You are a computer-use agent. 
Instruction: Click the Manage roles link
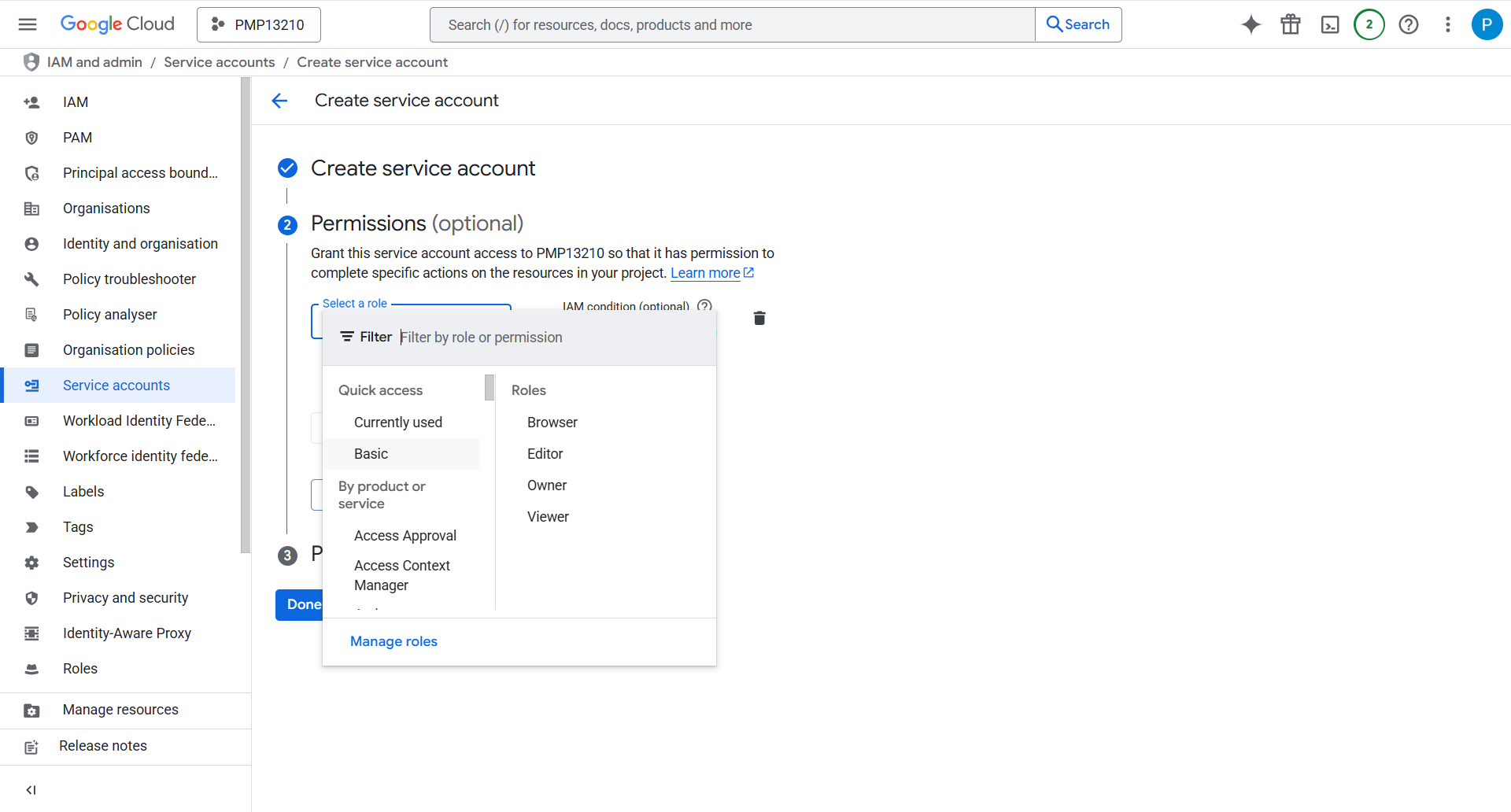(393, 641)
